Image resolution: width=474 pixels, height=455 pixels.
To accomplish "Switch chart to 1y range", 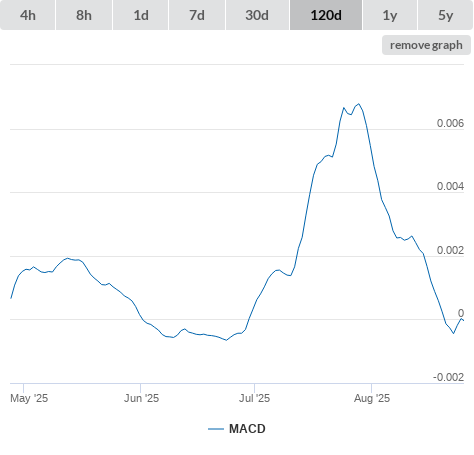I will coord(390,15).
